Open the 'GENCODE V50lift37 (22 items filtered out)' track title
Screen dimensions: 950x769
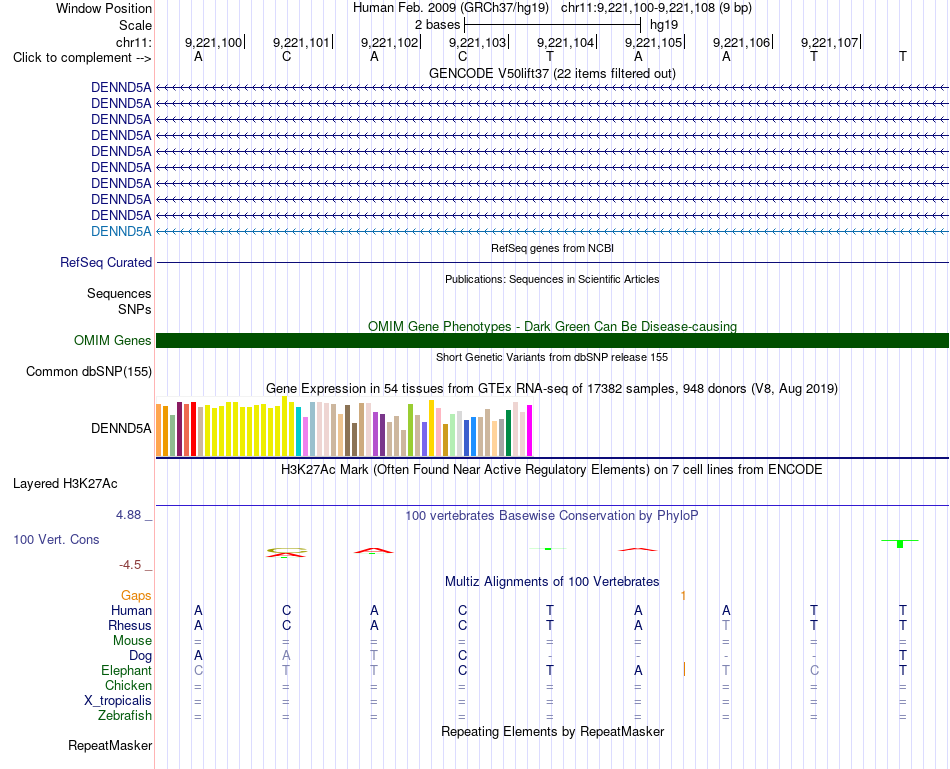click(x=552, y=73)
